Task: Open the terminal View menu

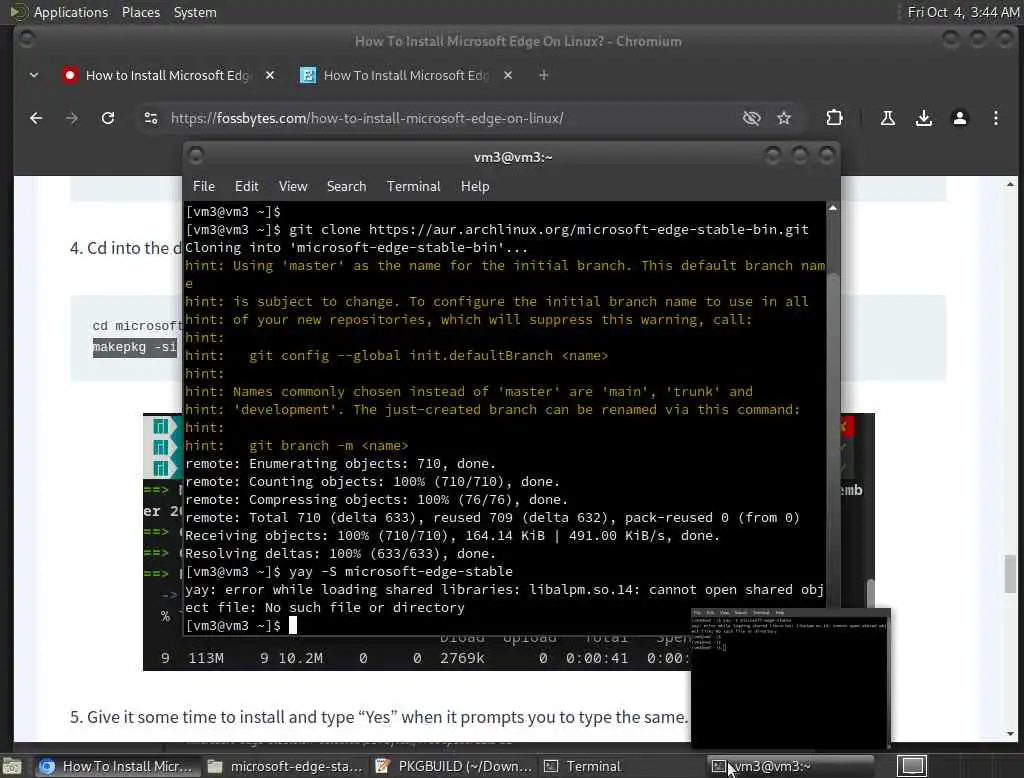Action: click(293, 187)
